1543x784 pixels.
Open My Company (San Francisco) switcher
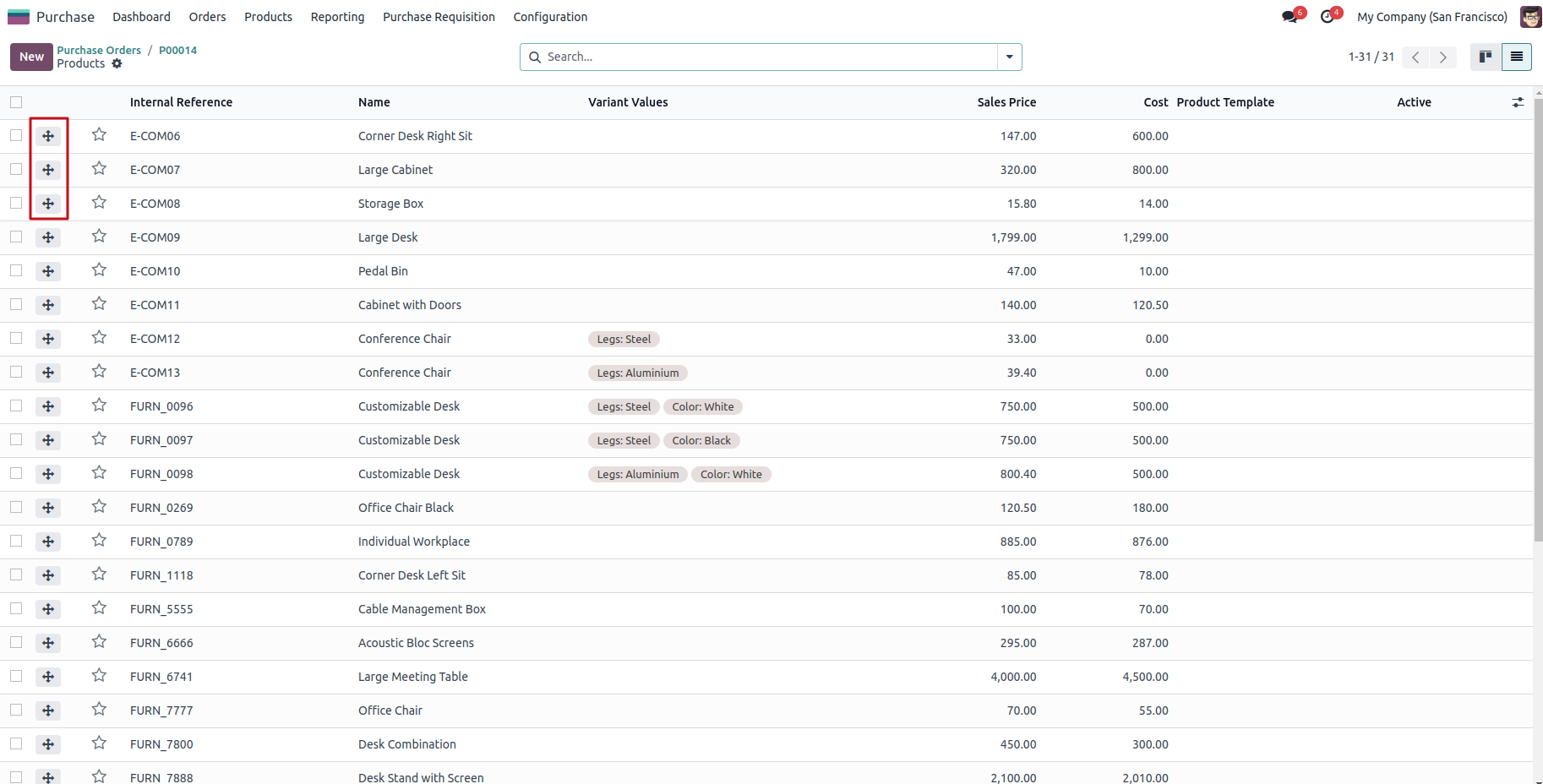click(1431, 17)
